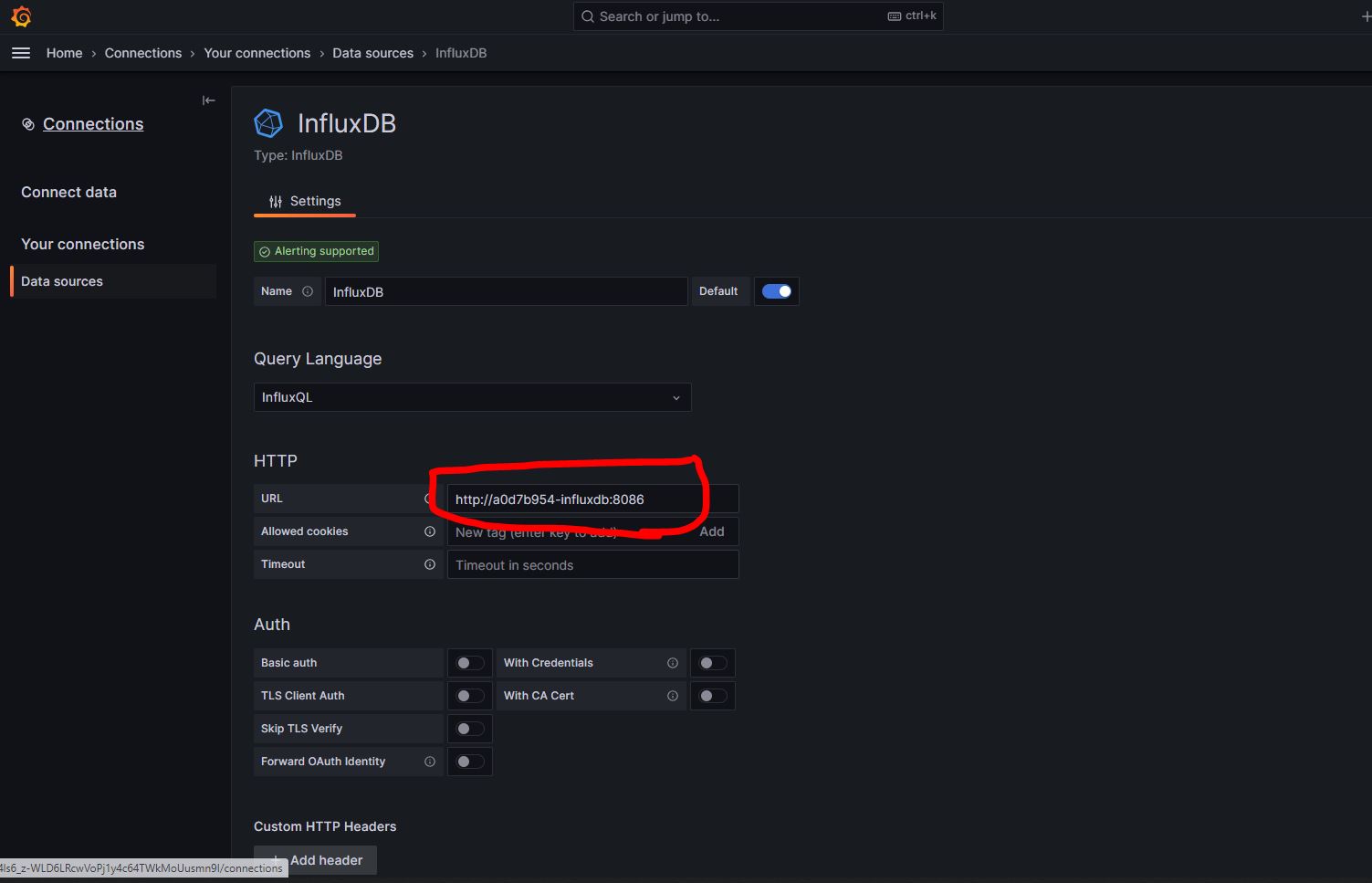Click the Connections plug icon
This screenshot has width=1372, height=883.
coord(28,124)
